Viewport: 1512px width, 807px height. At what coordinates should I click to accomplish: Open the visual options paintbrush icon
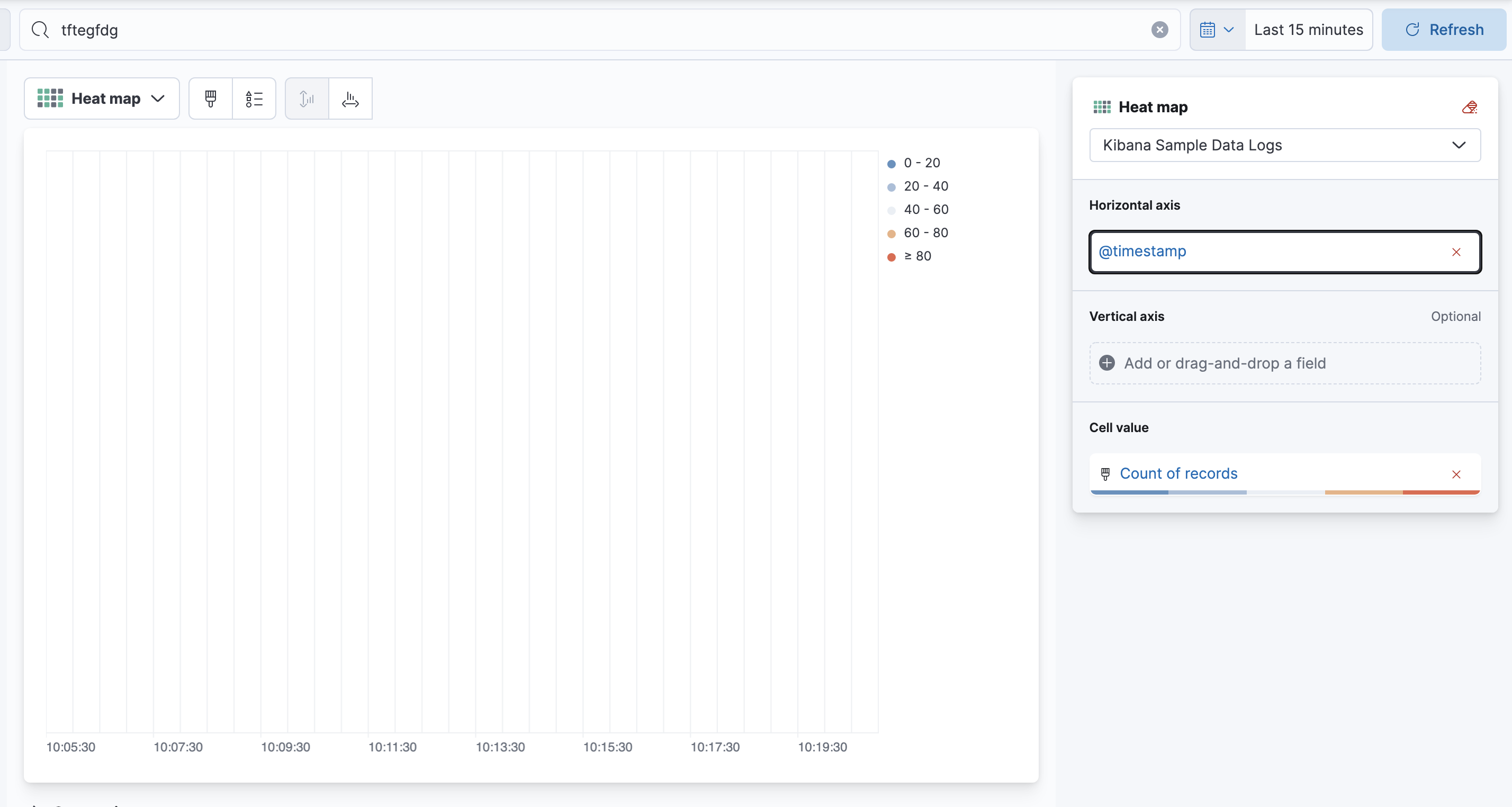210,98
